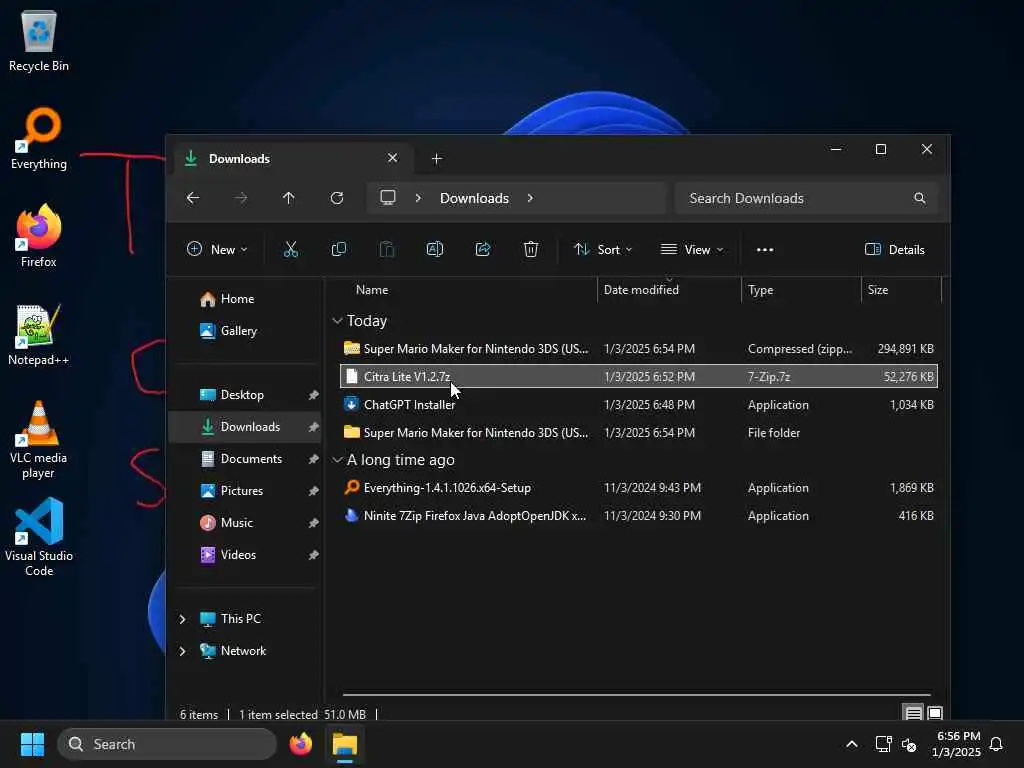1024x768 pixels.
Task: Select Visual Studio Code desktop shortcut
Action: (x=39, y=537)
